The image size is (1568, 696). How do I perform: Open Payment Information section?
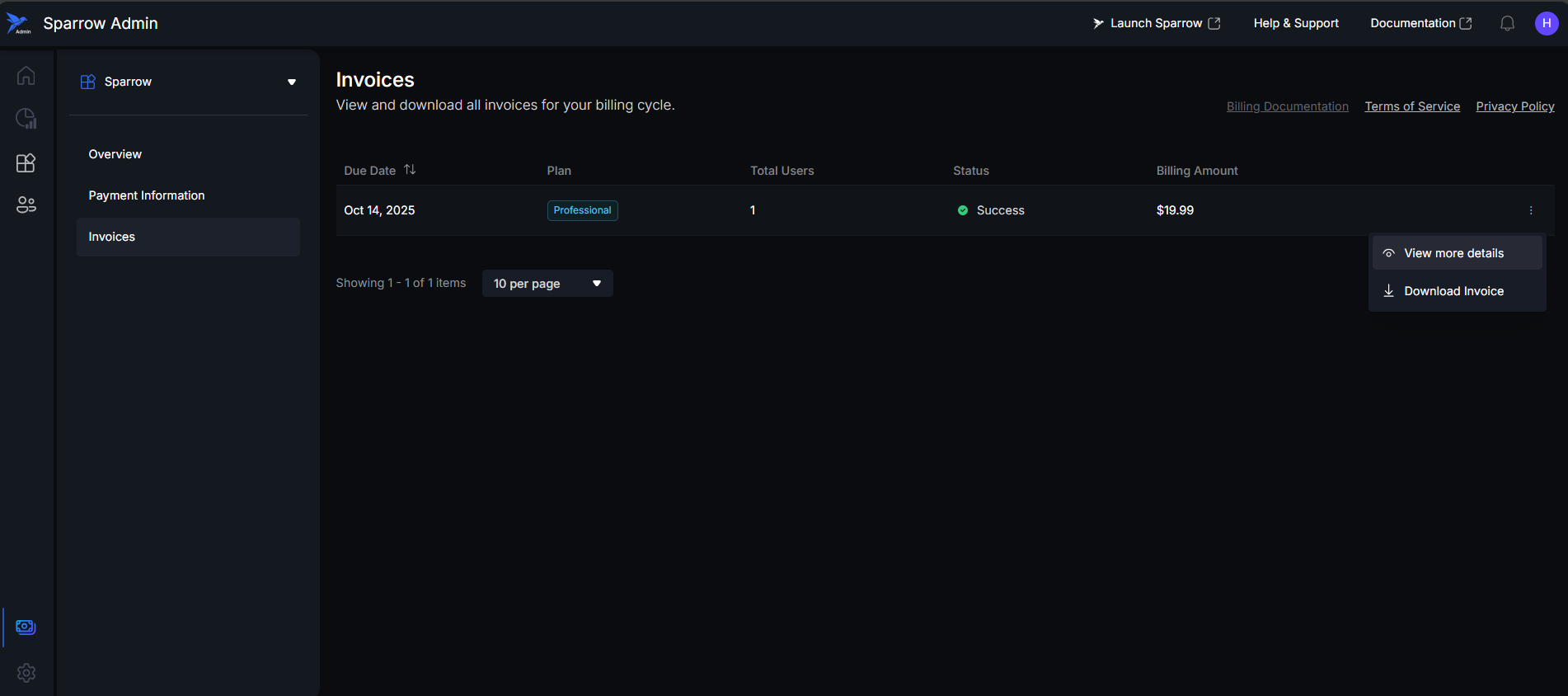pos(147,195)
